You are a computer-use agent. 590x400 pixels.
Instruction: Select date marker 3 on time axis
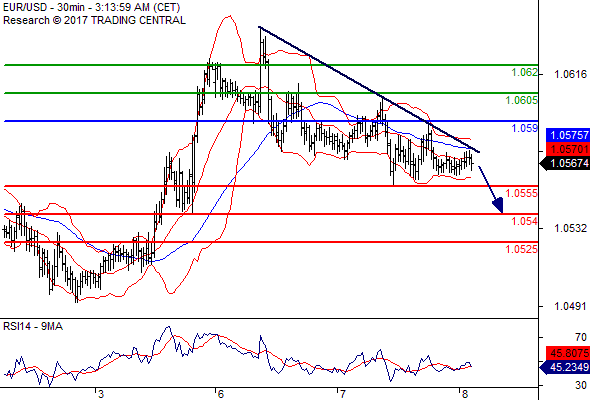pyautogui.click(x=100, y=394)
